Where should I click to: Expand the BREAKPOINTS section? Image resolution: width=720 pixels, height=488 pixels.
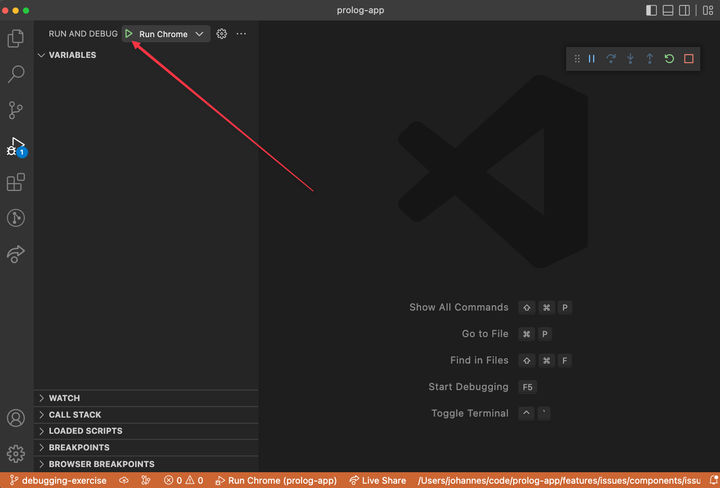(146, 447)
